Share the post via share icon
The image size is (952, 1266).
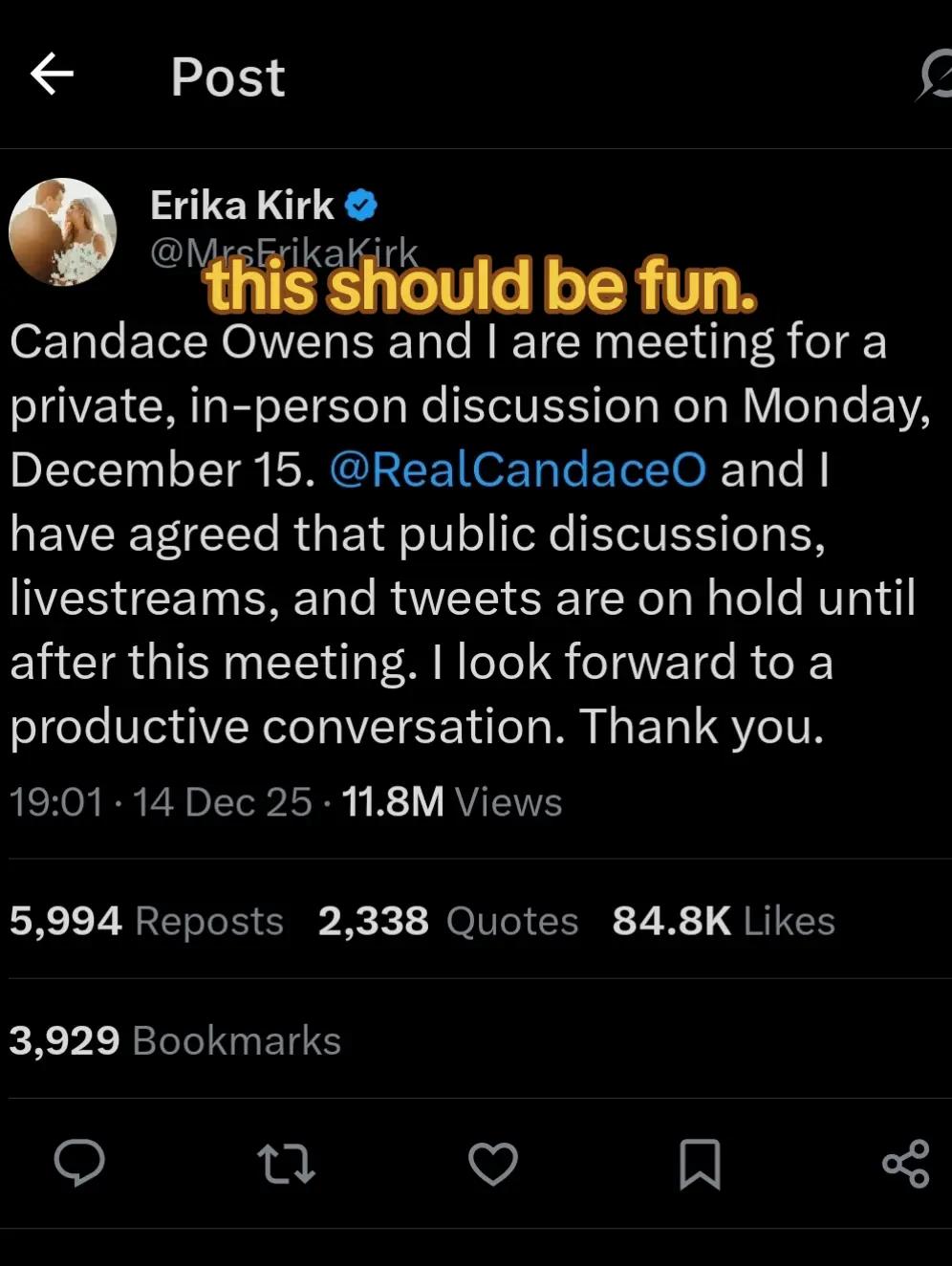tap(906, 1164)
